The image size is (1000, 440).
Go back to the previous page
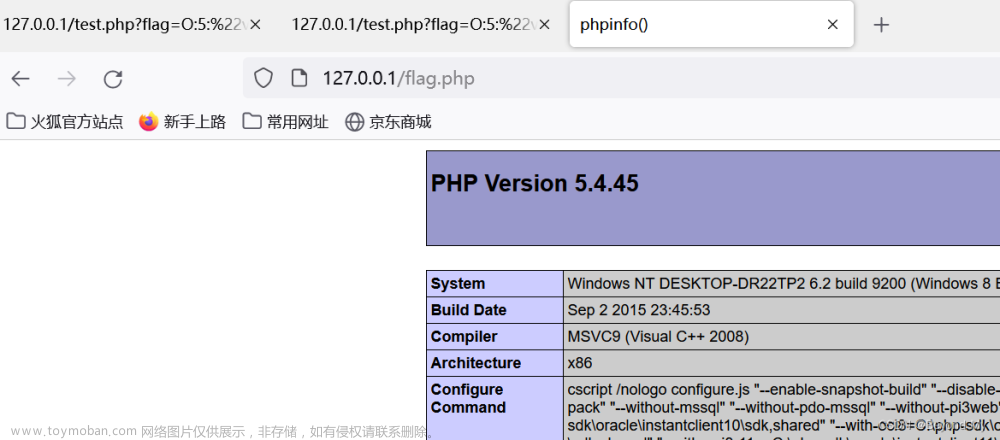pyautogui.click(x=20, y=79)
